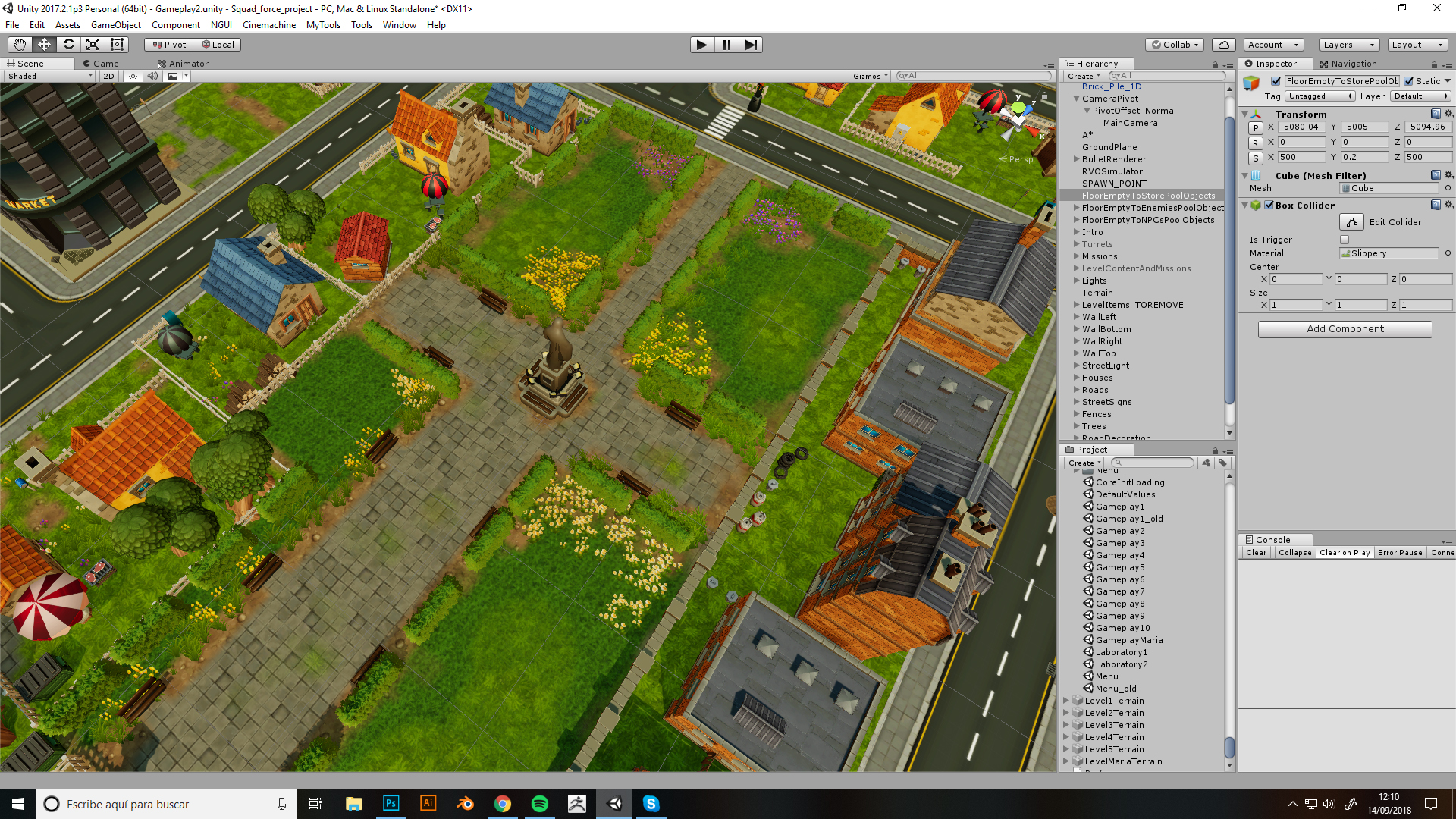Screen dimensions: 1456x819
Task: Clear the Console
Action: pyautogui.click(x=1256, y=553)
